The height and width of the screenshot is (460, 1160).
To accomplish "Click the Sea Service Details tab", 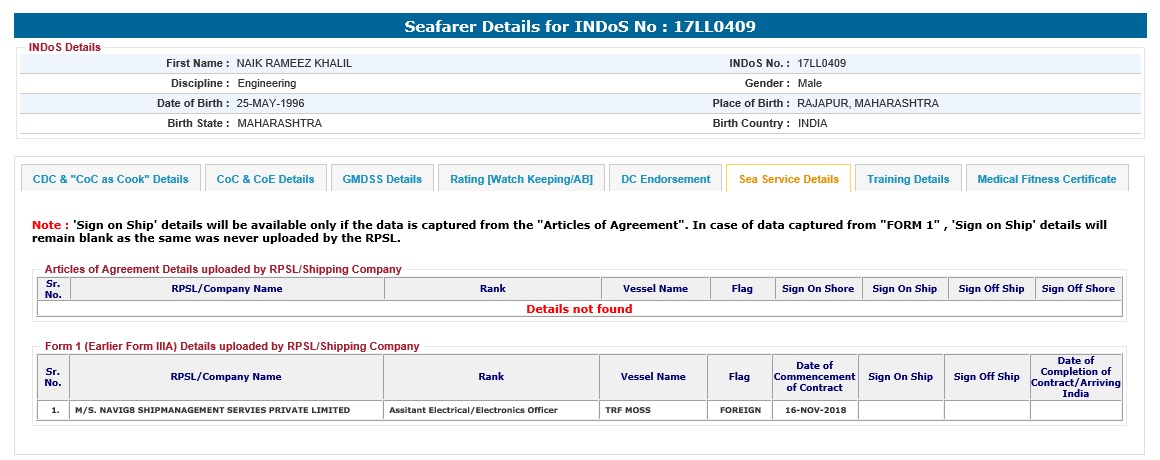I will 788,179.
